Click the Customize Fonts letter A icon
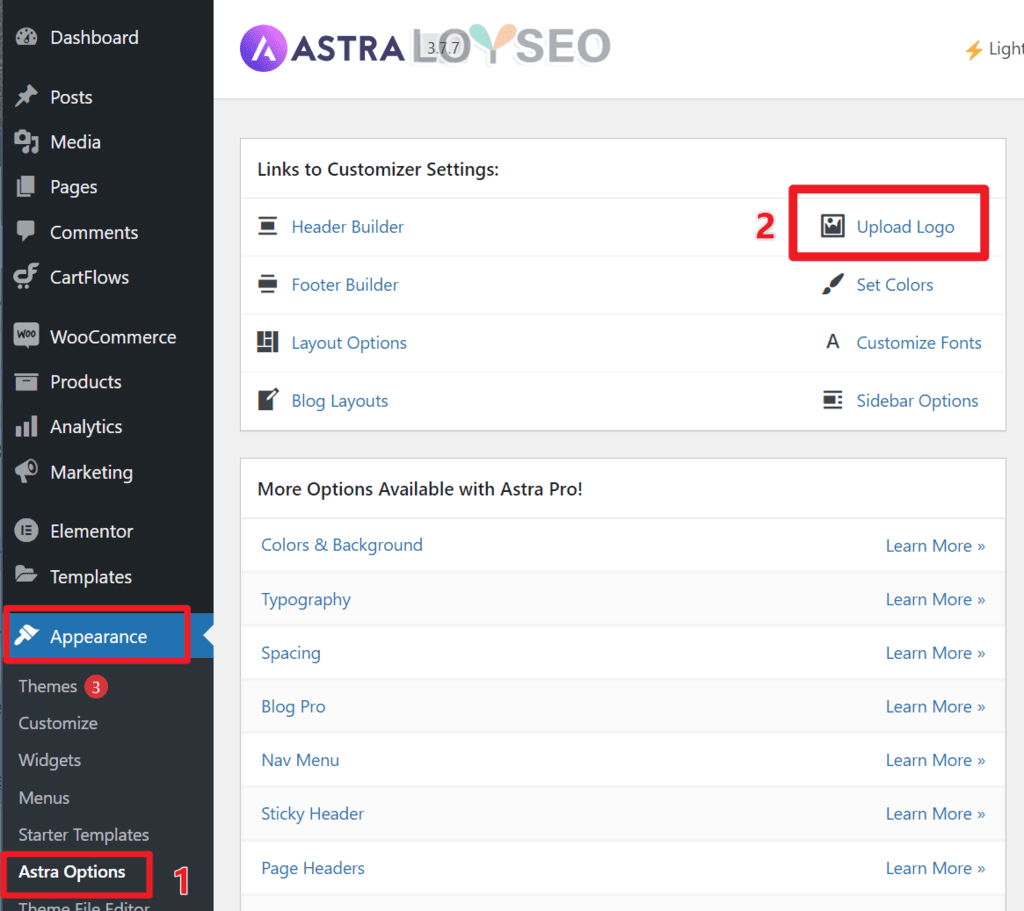 point(833,342)
